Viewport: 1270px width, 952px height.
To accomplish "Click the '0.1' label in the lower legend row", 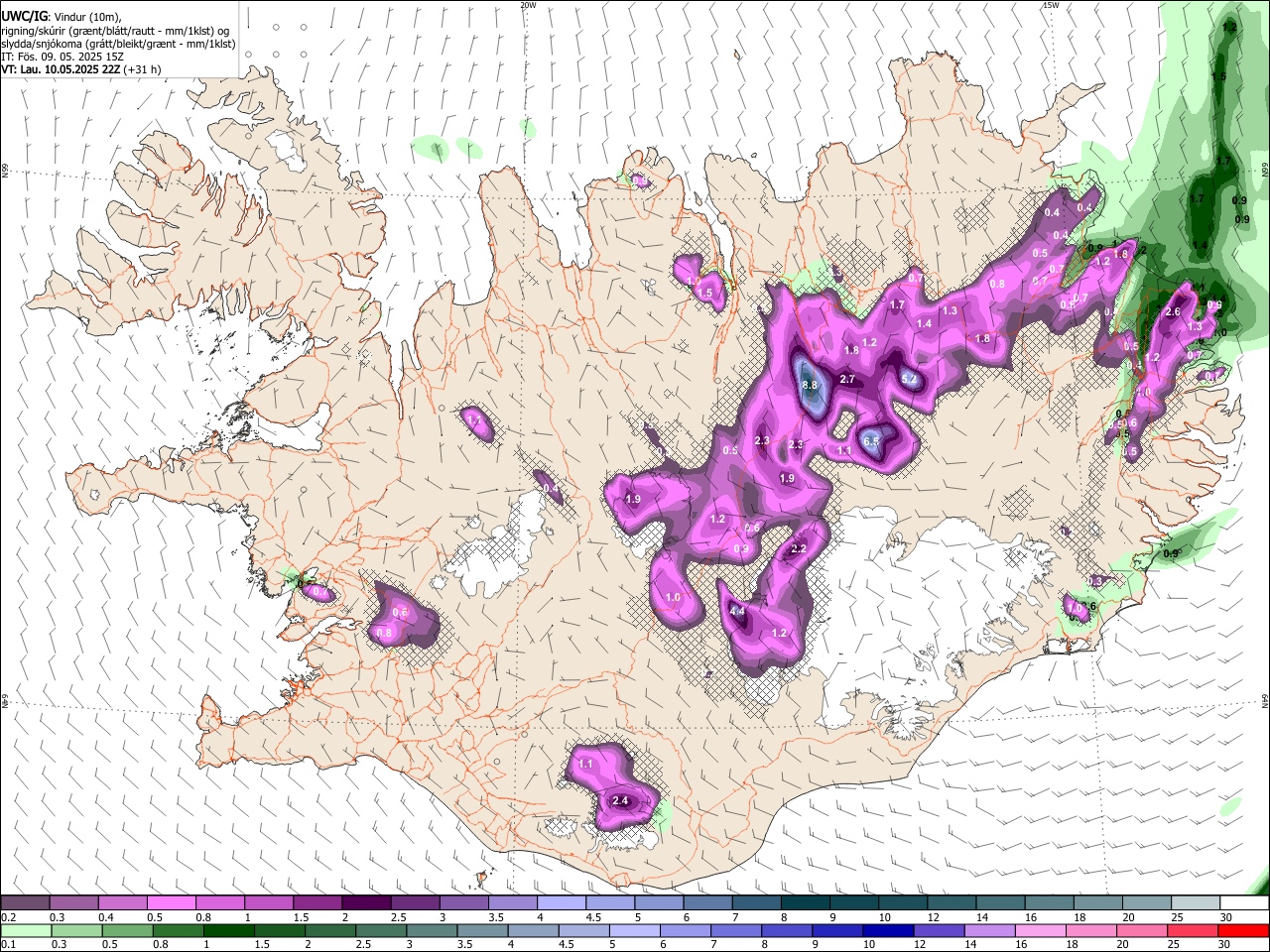I will pyautogui.click(x=8, y=945).
